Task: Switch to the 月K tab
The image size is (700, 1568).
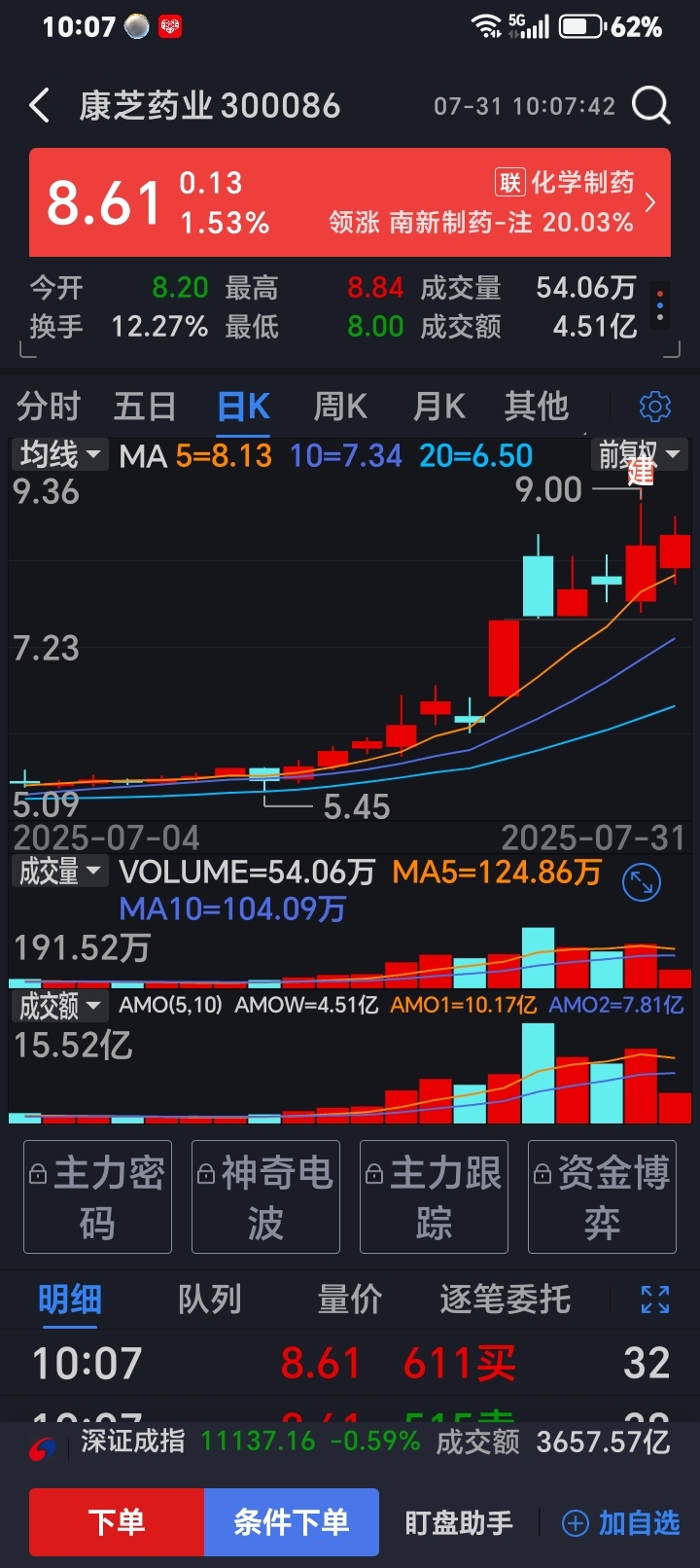Action: tap(439, 407)
